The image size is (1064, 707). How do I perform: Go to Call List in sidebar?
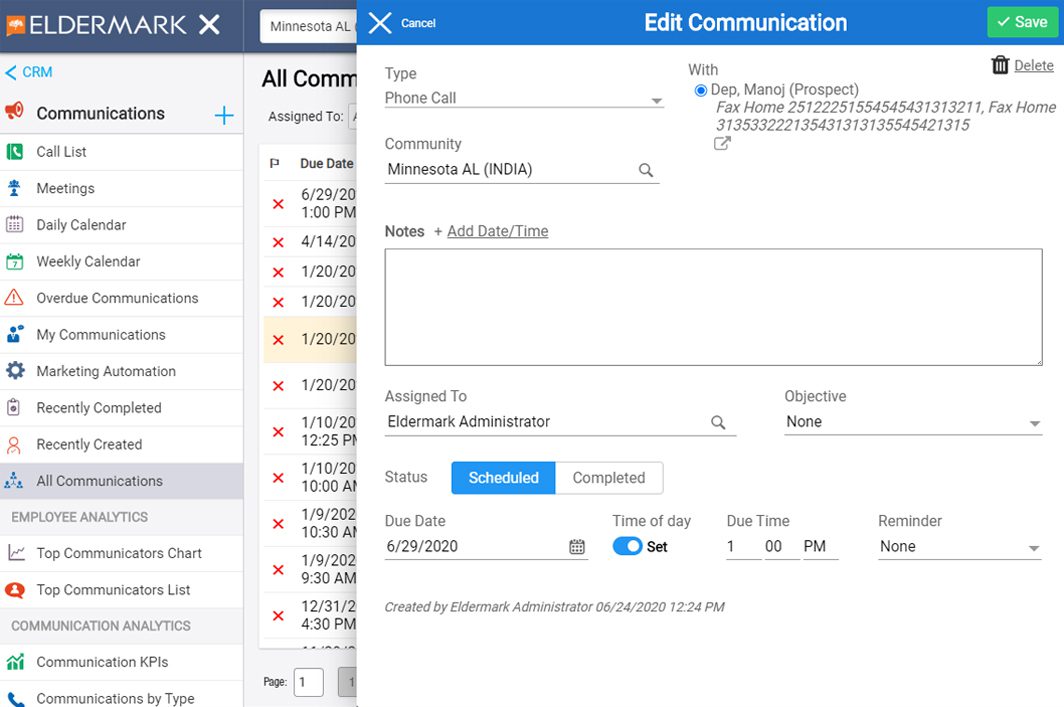point(121,152)
